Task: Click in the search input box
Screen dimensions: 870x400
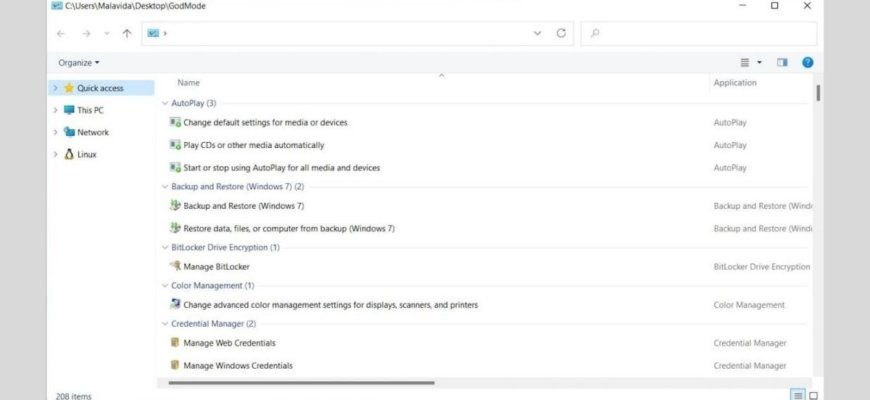Action: pyautogui.click(x=699, y=33)
